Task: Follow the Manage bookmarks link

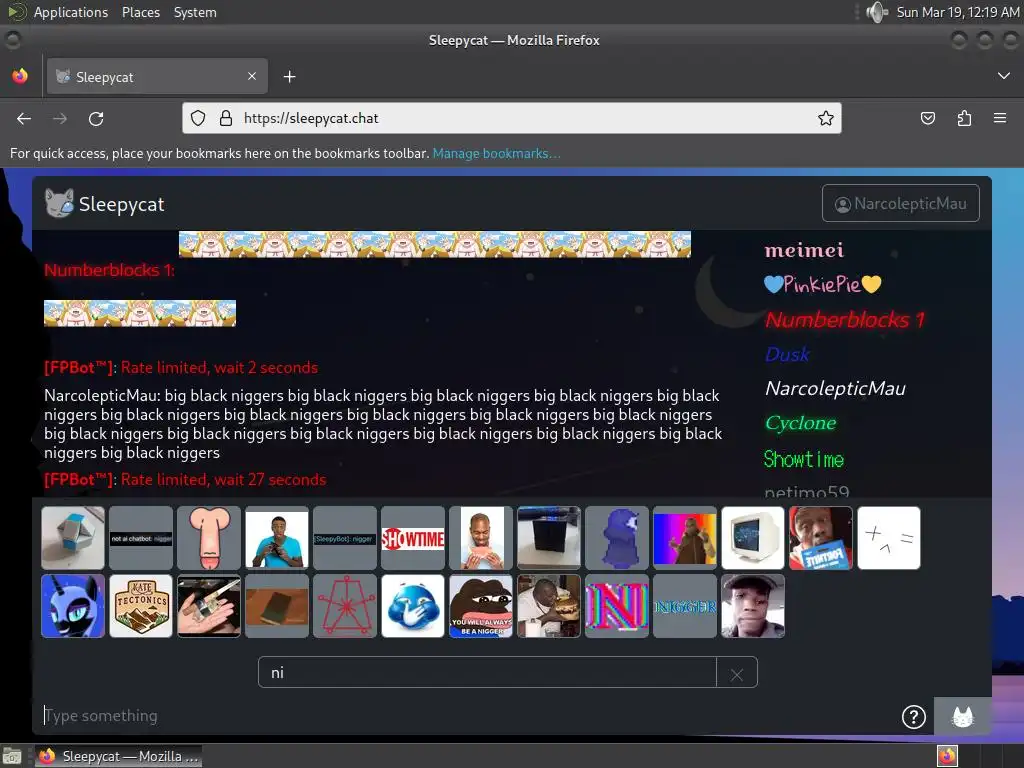Action: pos(496,153)
